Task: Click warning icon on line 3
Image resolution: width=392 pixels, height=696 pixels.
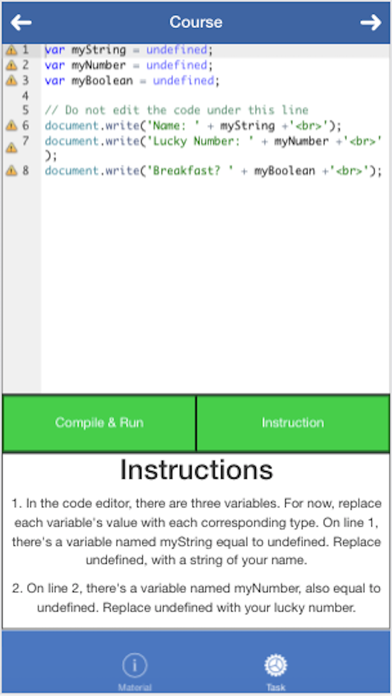Action: 12,81
